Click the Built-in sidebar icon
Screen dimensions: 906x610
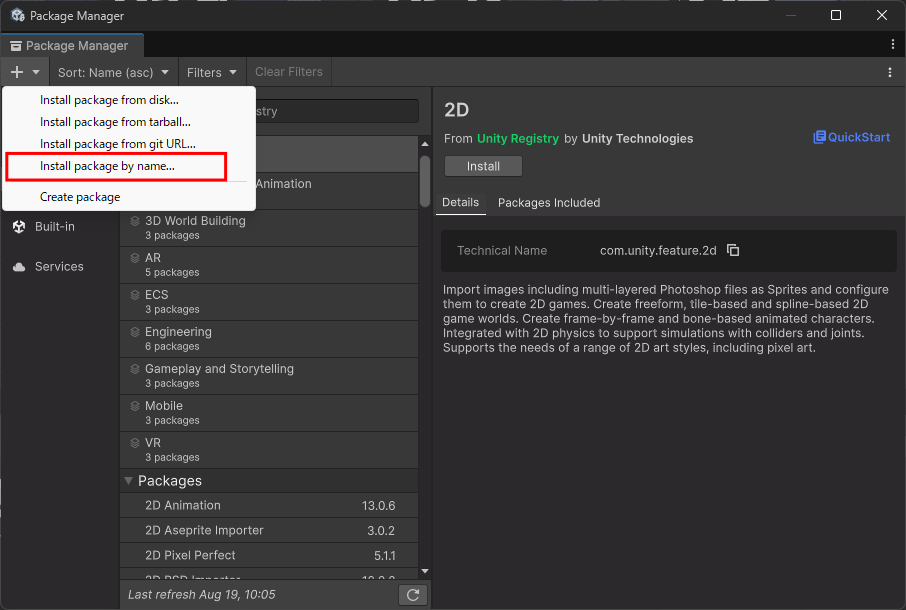19,226
